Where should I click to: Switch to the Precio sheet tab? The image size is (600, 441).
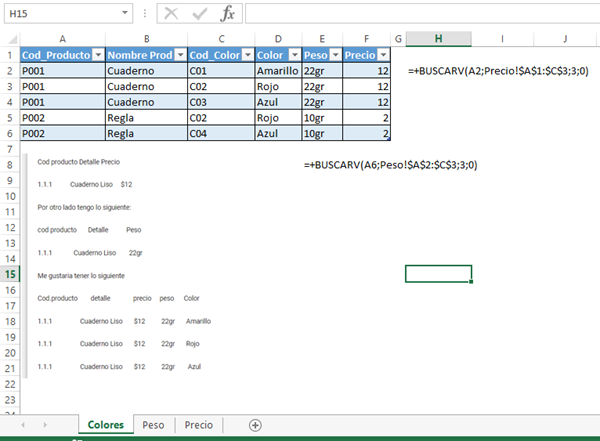(199, 425)
